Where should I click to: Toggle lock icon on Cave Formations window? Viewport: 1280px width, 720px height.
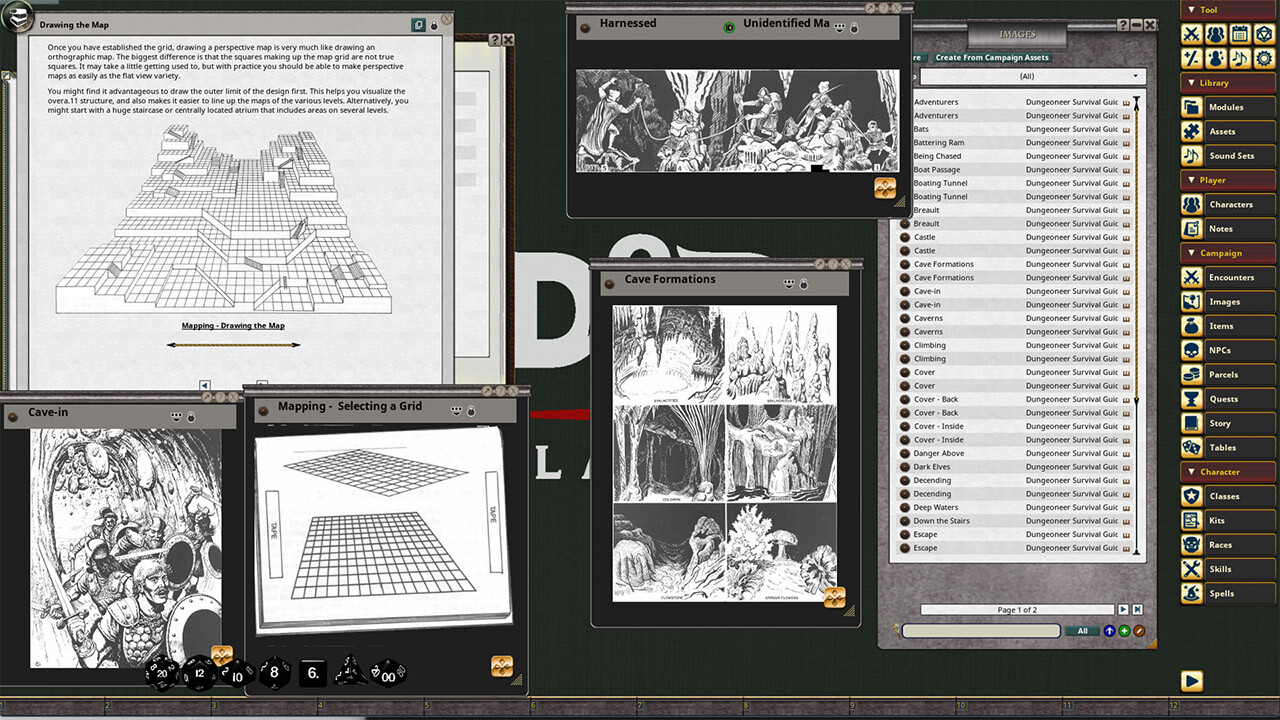[804, 284]
